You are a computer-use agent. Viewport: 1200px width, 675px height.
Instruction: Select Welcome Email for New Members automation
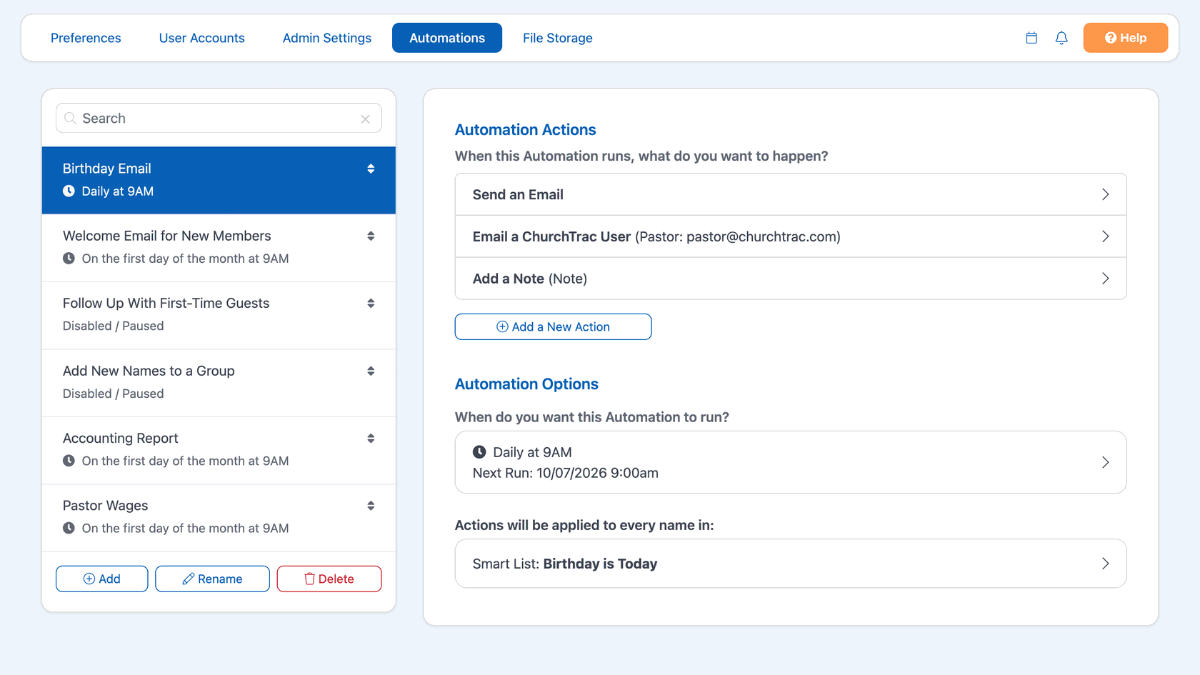[x=219, y=247]
